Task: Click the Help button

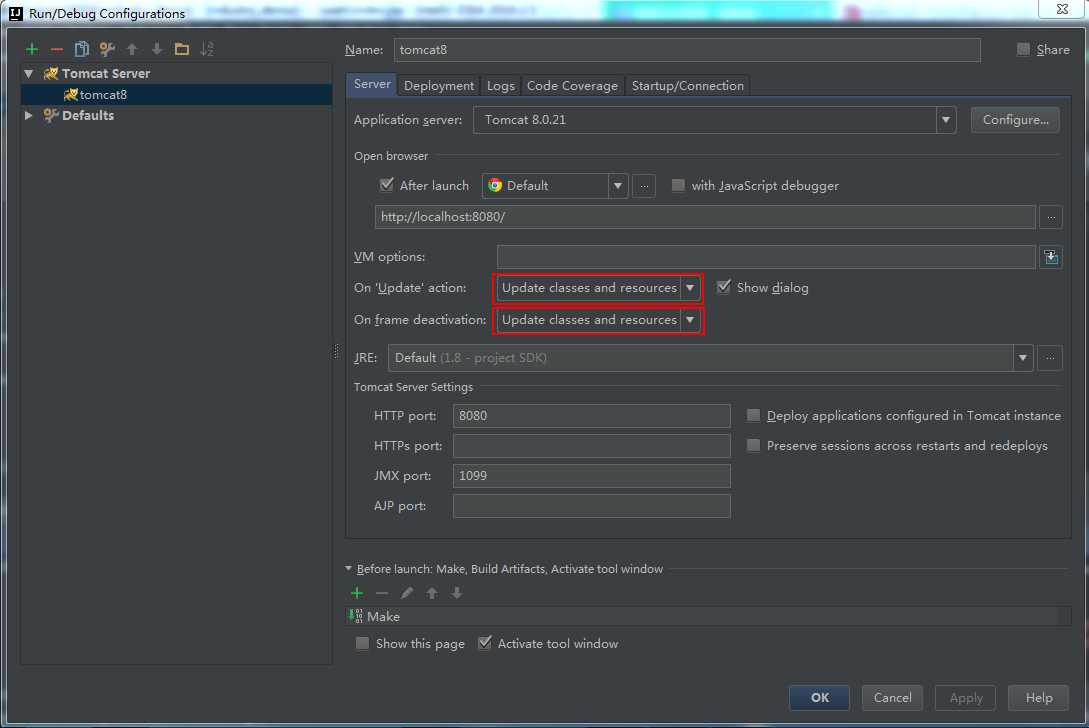Action: click(1038, 697)
